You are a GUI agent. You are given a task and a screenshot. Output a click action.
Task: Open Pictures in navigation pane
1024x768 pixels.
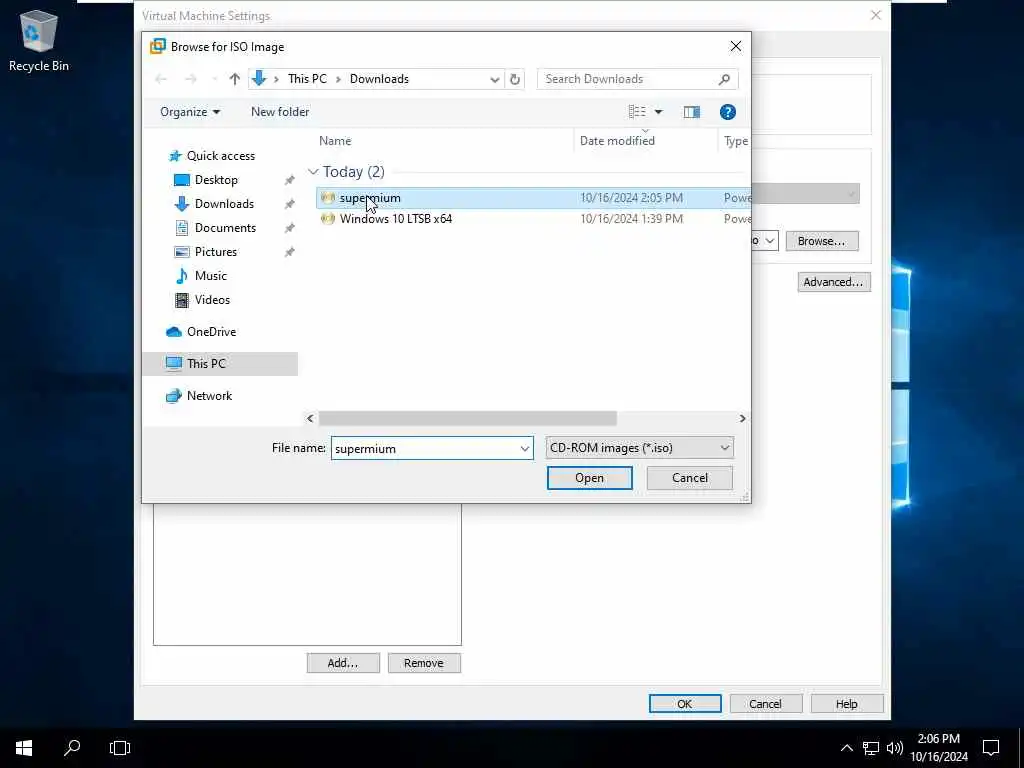click(x=216, y=252)
